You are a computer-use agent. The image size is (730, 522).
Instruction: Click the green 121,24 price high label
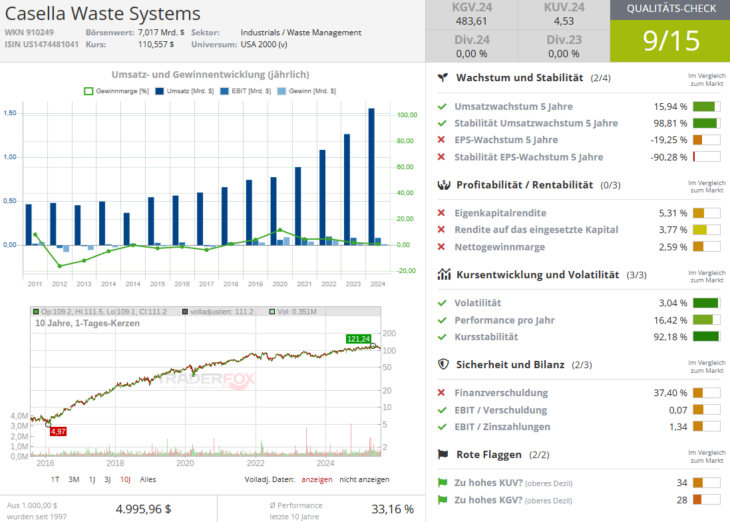click(x=358, y=339)
